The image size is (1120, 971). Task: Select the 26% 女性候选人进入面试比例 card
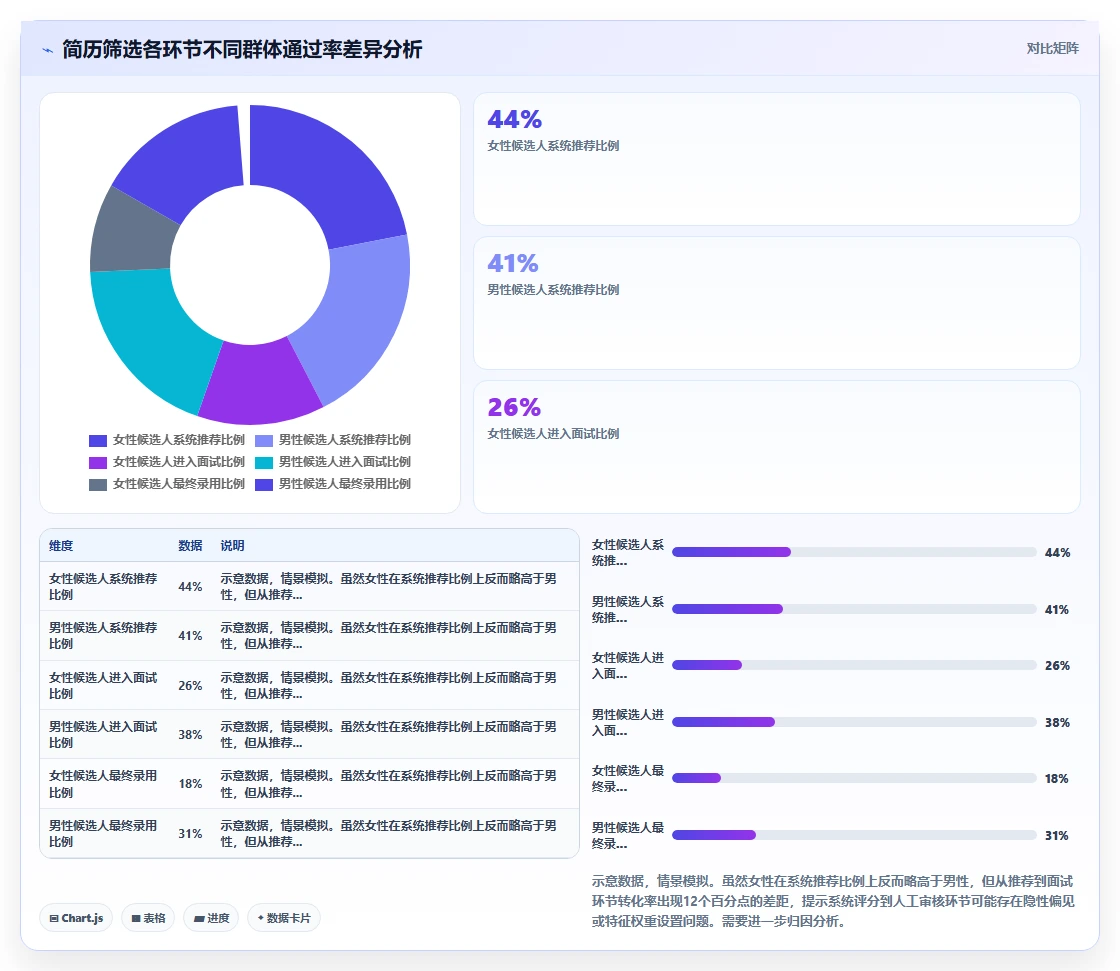click(x=776, y=447)
